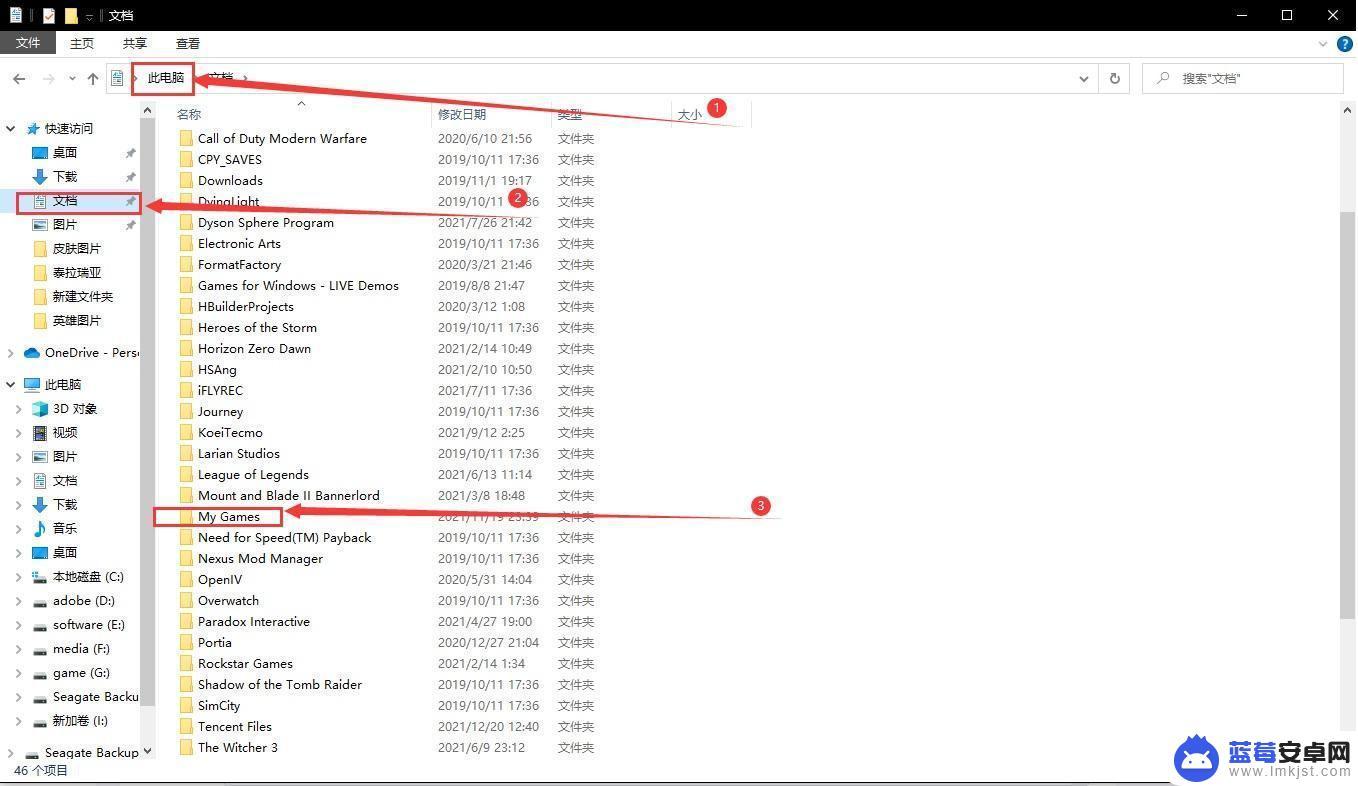
Task: Switch to the 主页 ribbon tab
Action: 82,44
